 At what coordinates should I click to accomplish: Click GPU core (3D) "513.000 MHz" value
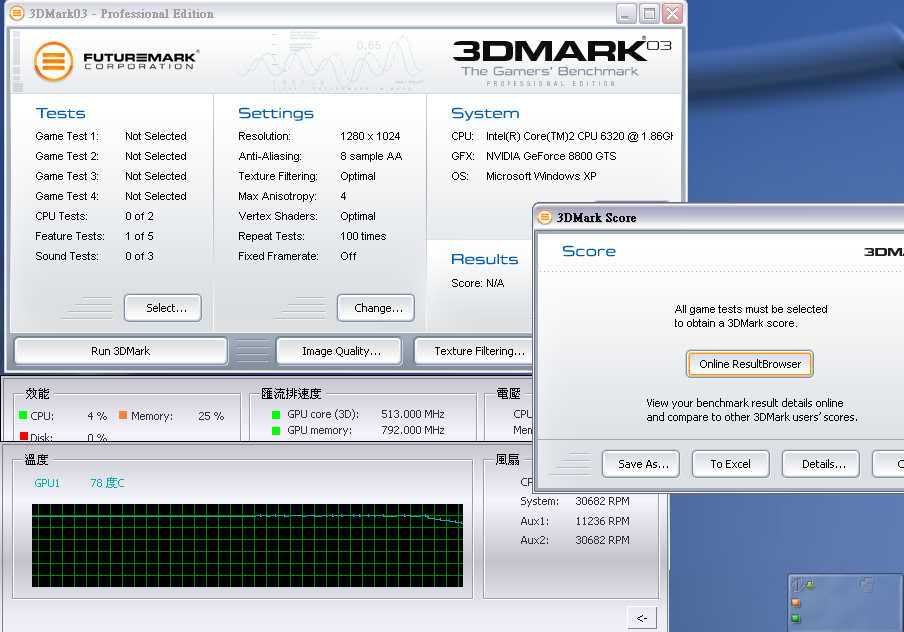click(x=413, y=414)
